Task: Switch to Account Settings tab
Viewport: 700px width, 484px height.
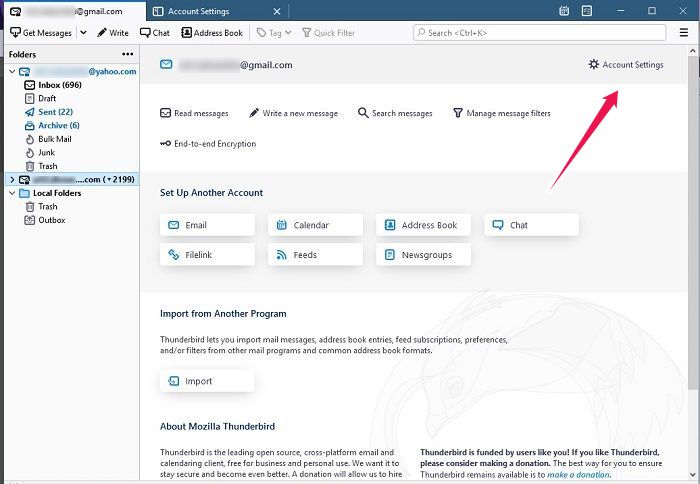Action: click(x=198, y=11)
